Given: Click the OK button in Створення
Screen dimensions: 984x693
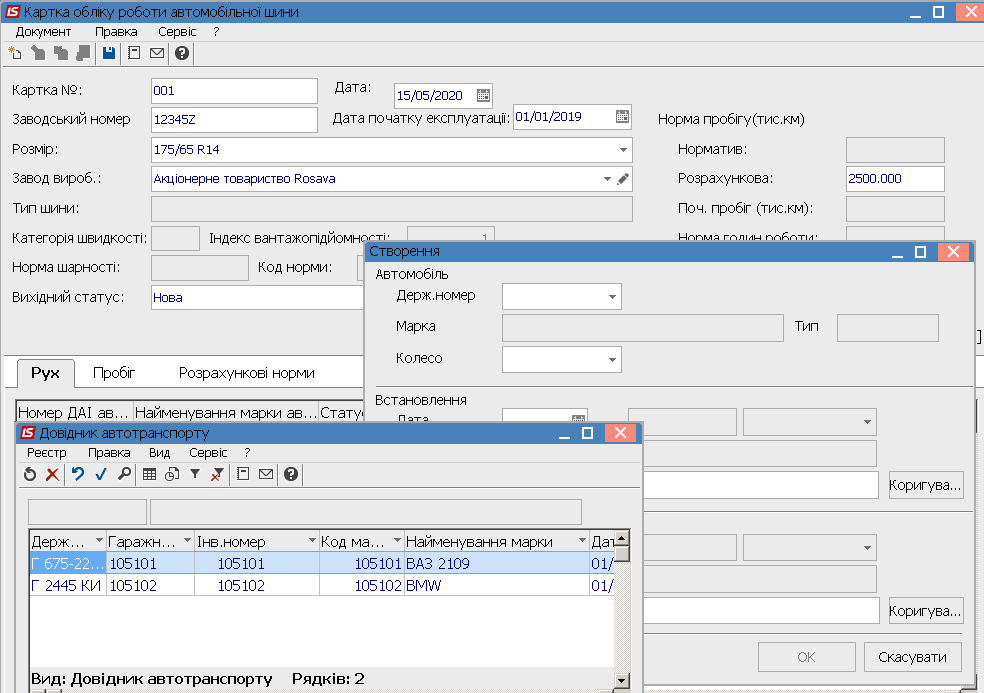Looking at the screenshot, I should pyautogui.click(x=806, y=657).
